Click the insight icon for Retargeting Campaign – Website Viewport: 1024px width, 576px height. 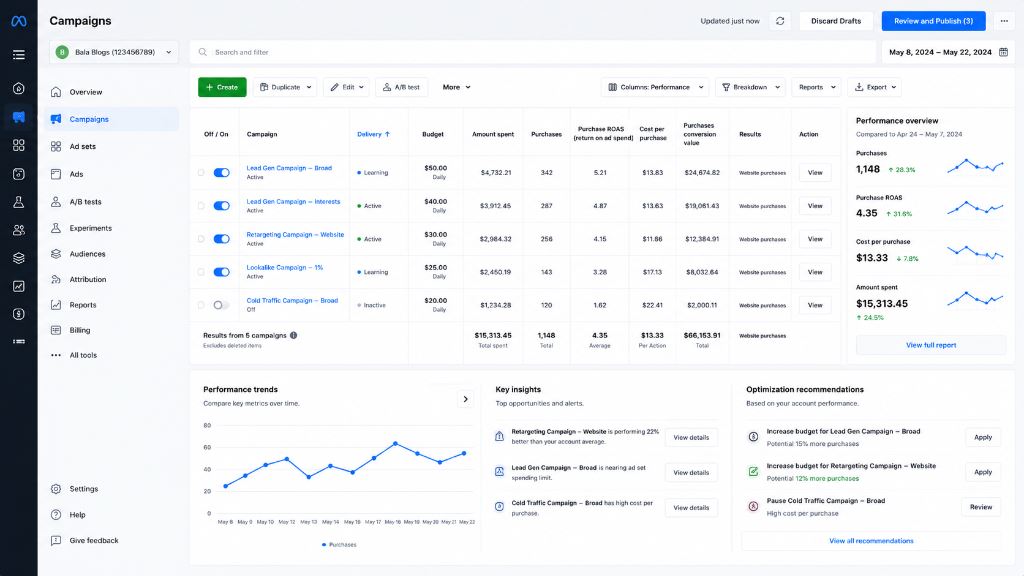[x=500, y=436]
